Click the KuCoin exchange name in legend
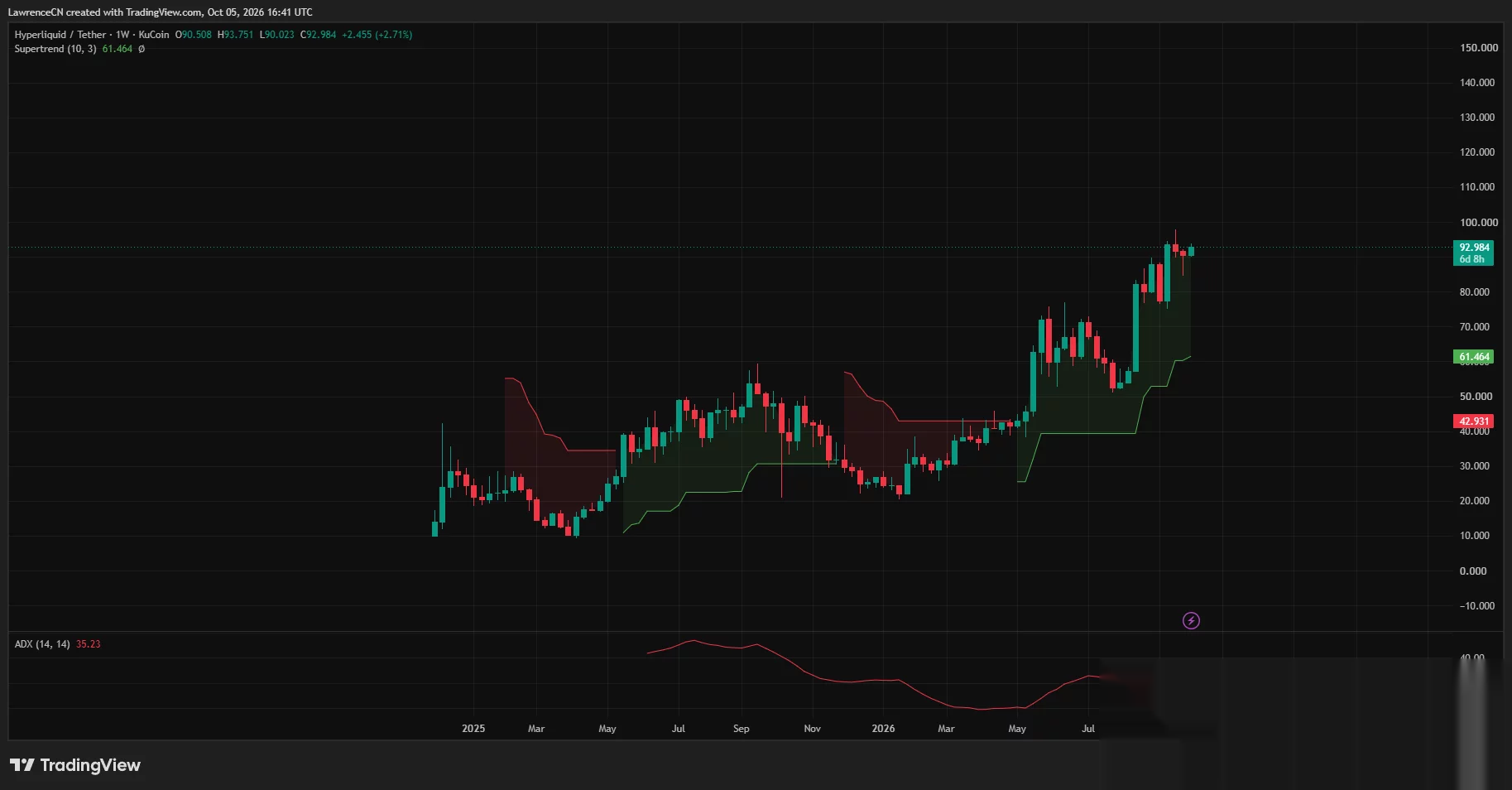 tap(154, 35)
